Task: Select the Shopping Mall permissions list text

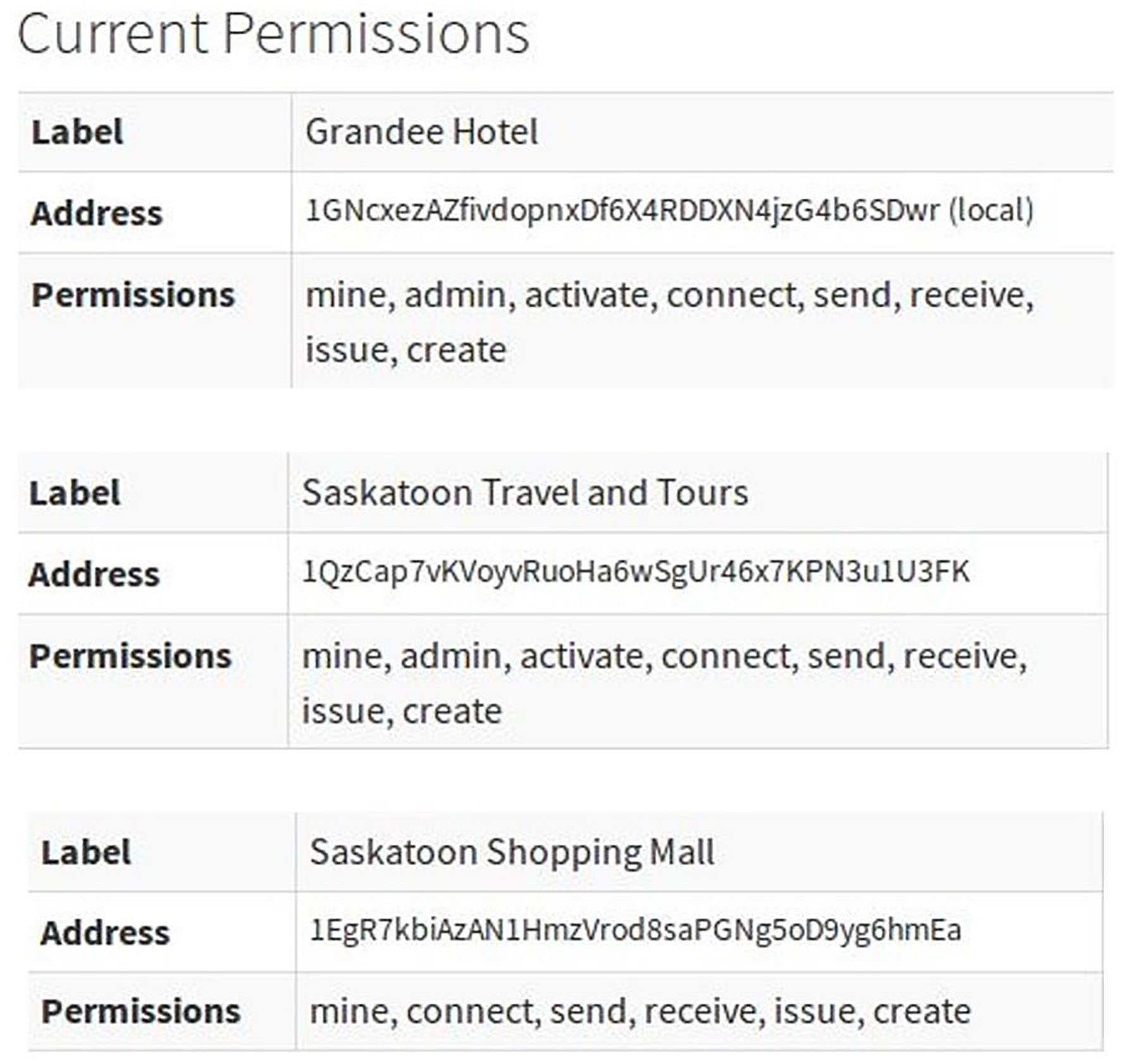Action: pyautogui.click(x=640, y=1011)
